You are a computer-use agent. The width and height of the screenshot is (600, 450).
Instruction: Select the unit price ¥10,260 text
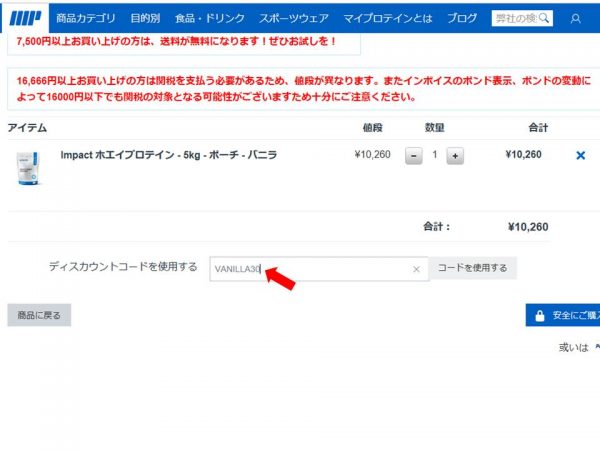[x=372, y=155]
